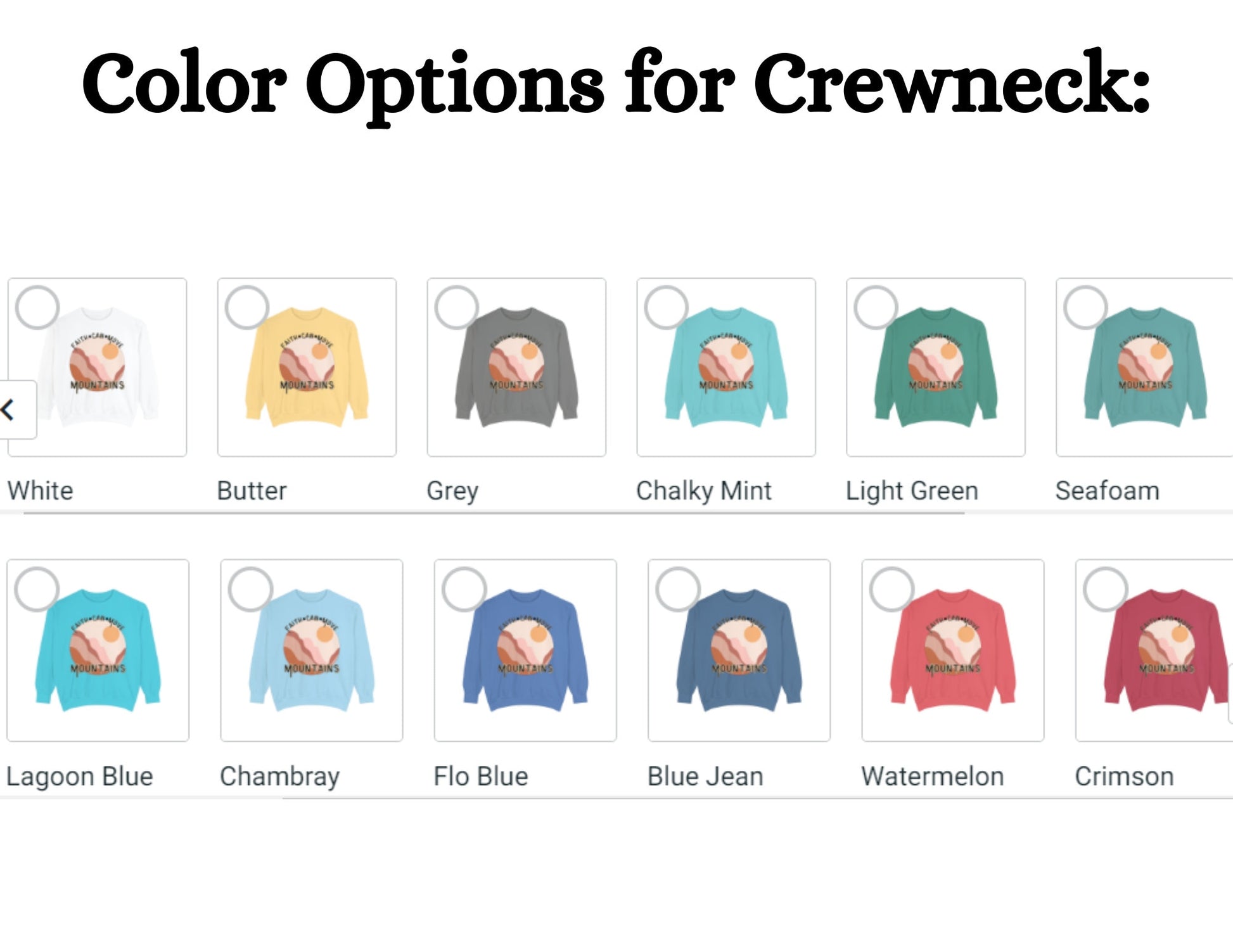Choose the Chalky Mint radio circle
This screenshot has height=952, width=1233.
click(667, 308)
